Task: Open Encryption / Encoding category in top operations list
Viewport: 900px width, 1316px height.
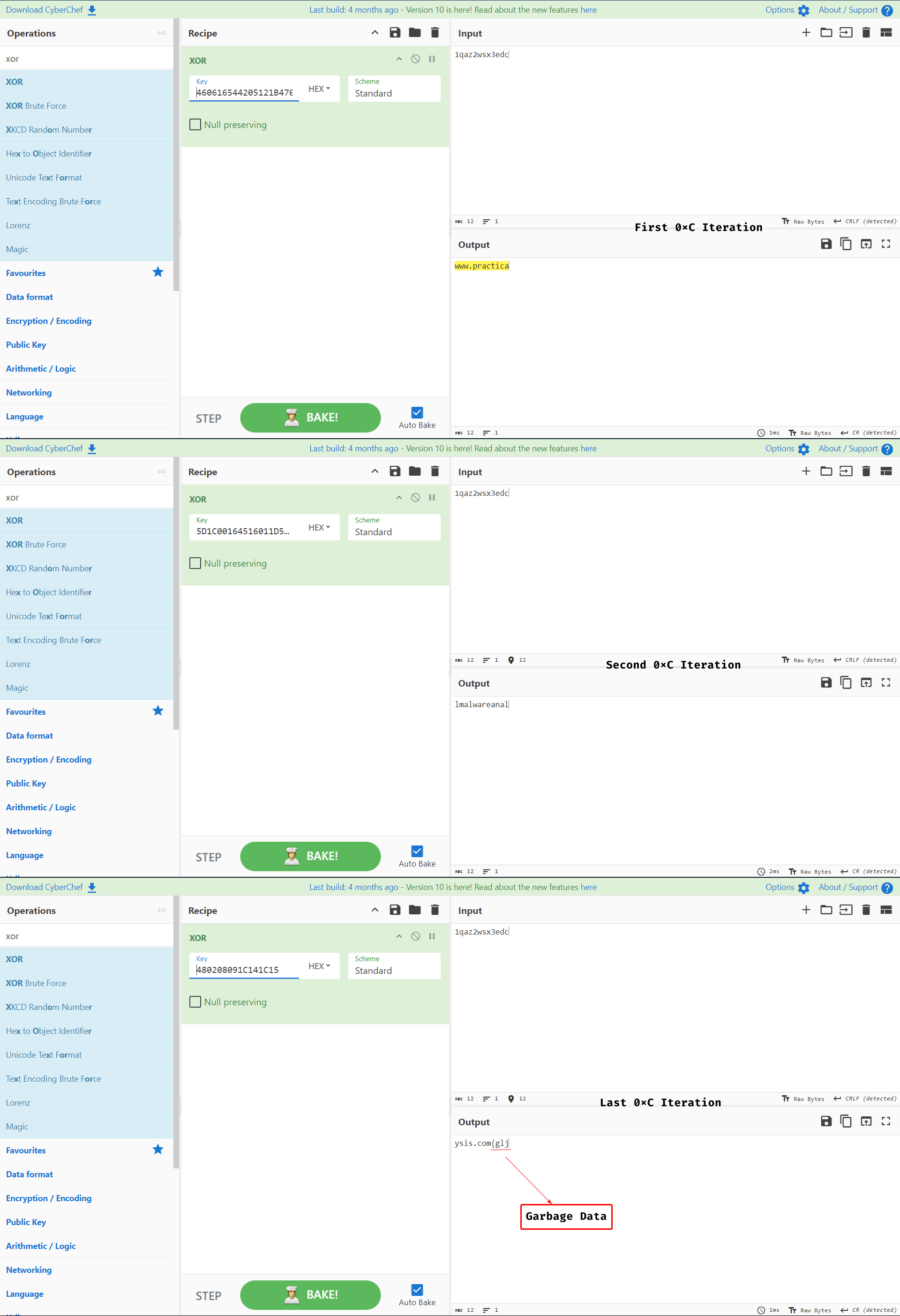Action: tap(49, 321)
